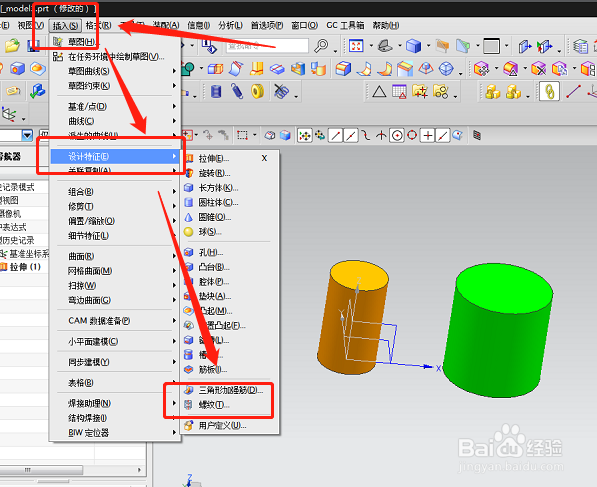The image size is (597, 487).
Task: Open dropdown arrow beside Fit view icon
Action: [x=371, y=46]
